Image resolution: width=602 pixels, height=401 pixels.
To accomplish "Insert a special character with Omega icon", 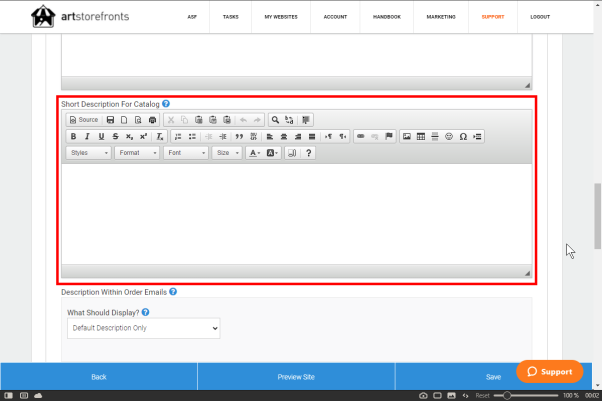I will click(463, 136).
